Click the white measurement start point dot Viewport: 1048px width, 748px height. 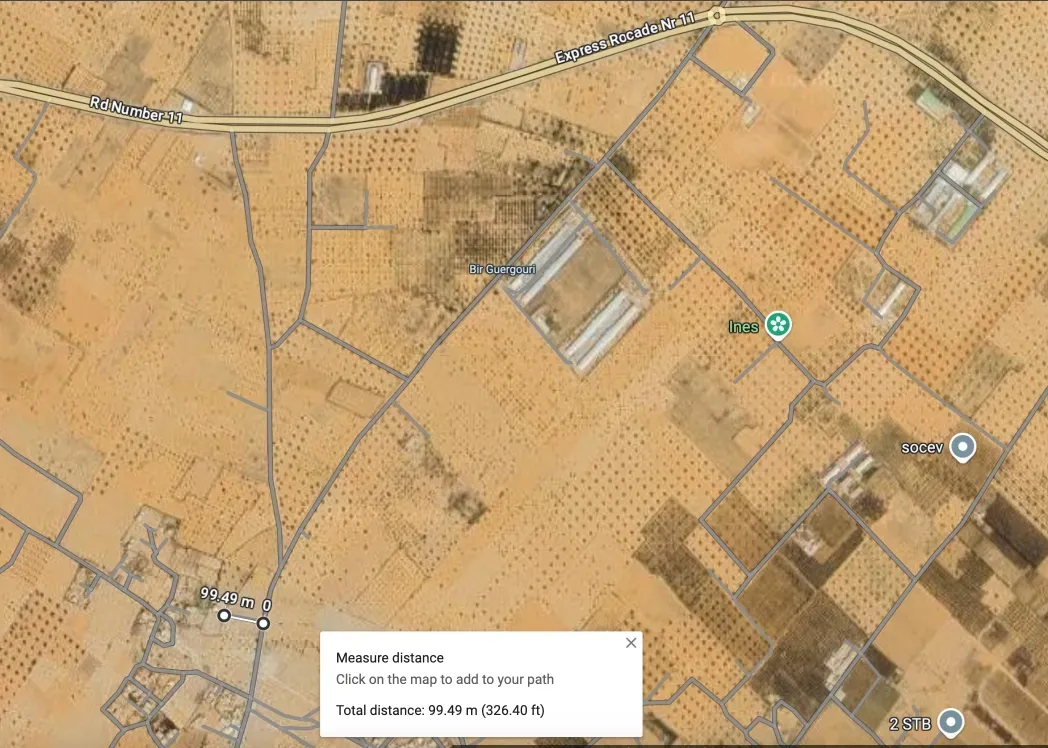(x=225, y=618)
